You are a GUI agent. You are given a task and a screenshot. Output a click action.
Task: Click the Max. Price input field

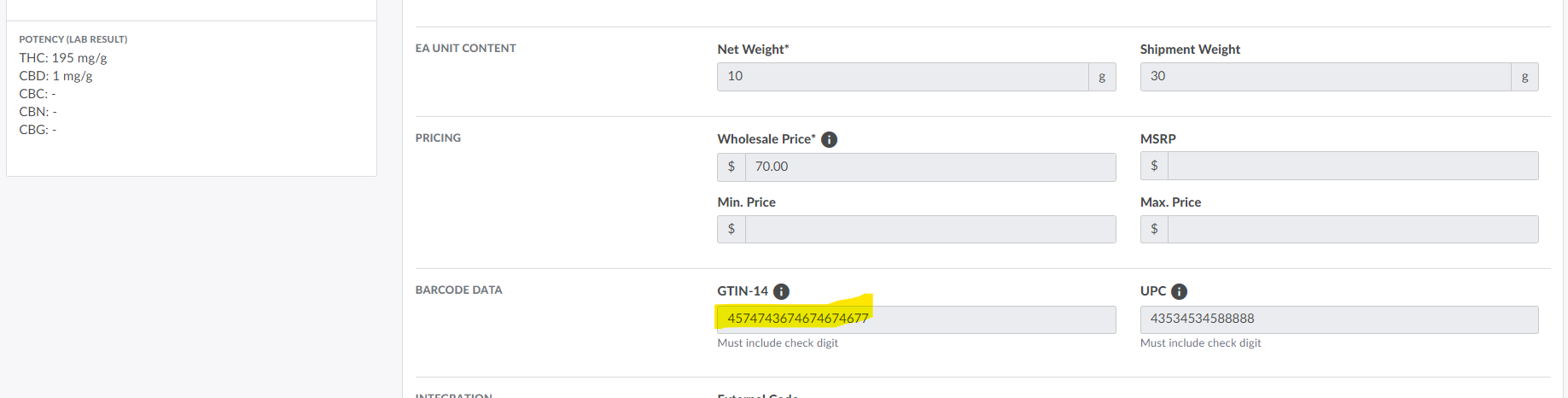click(1352, 229)
